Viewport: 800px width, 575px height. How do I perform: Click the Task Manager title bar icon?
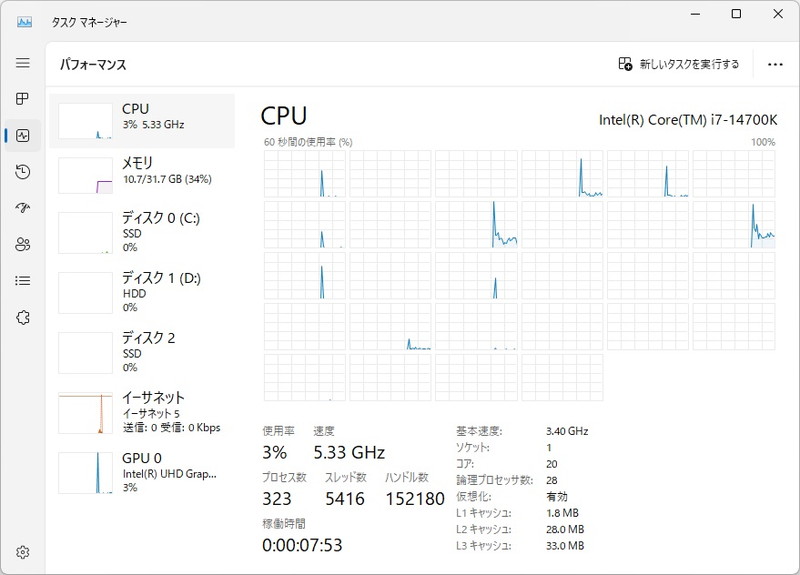(24, 21)
